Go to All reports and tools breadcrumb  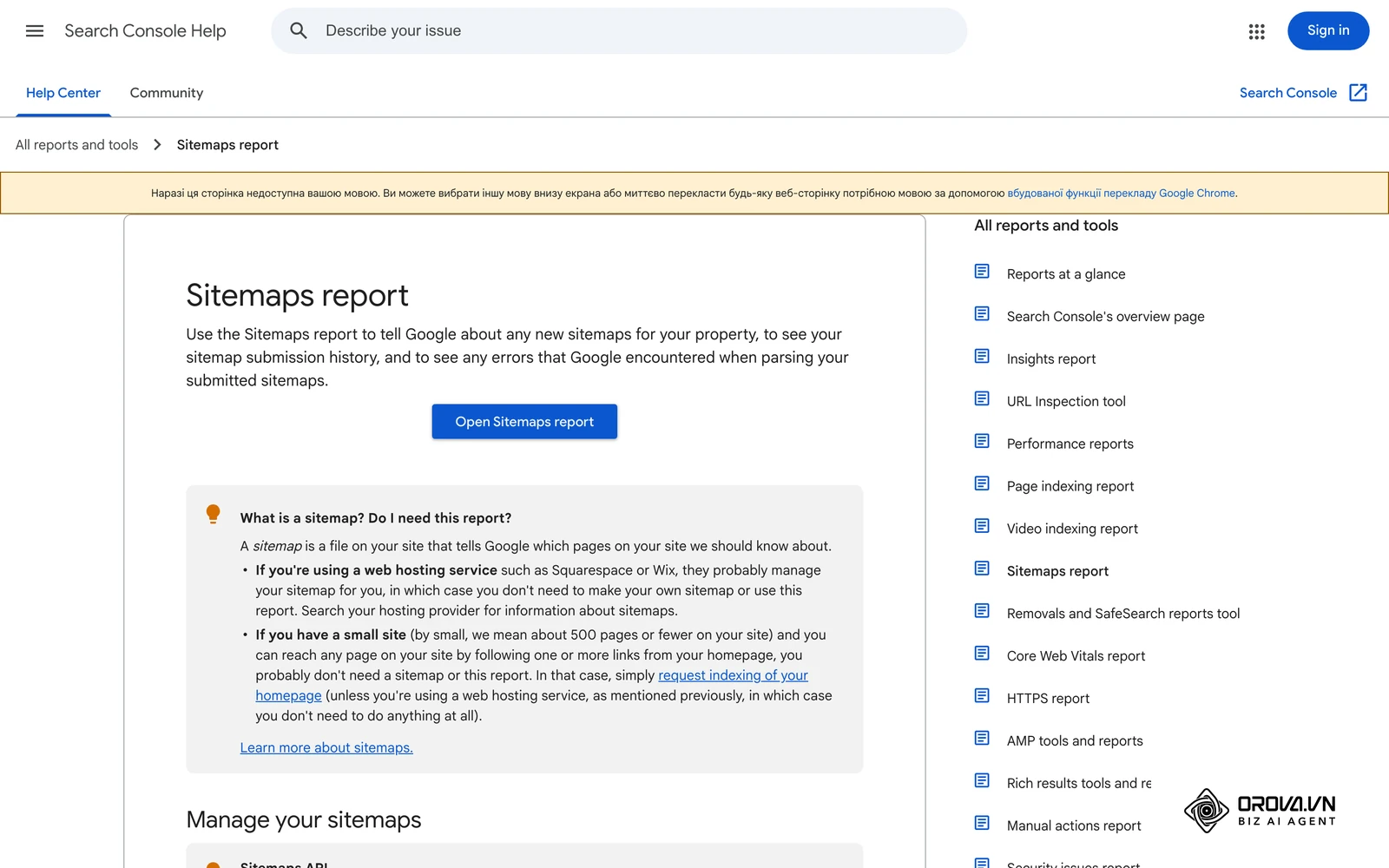click(77, 145)
